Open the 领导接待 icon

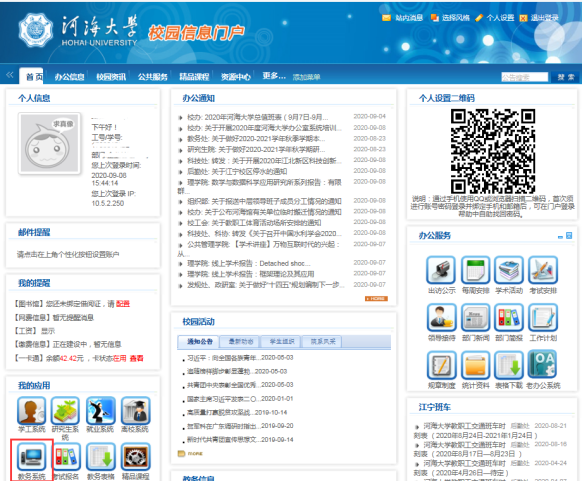coord(441,317)
